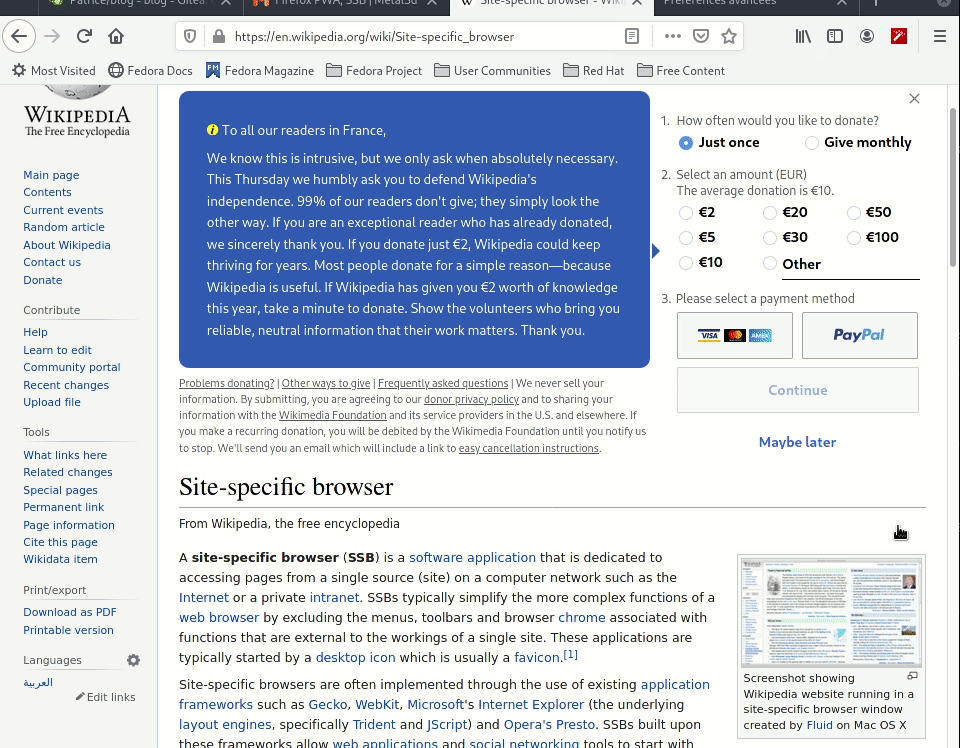This screenshot has width=960, height=748.
Task: Close the donation banner with X
Action: (x=914, y=99)
